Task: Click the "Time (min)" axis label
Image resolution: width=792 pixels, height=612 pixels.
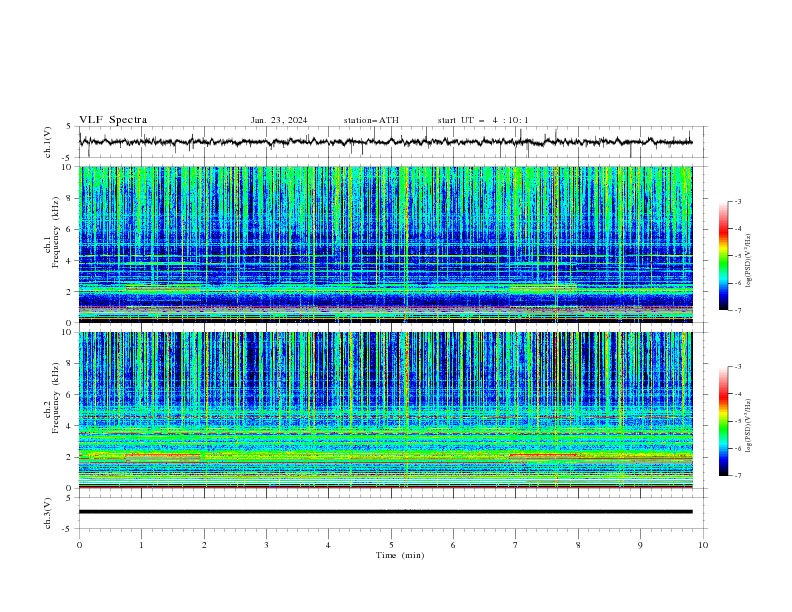Action: [400, 555]
